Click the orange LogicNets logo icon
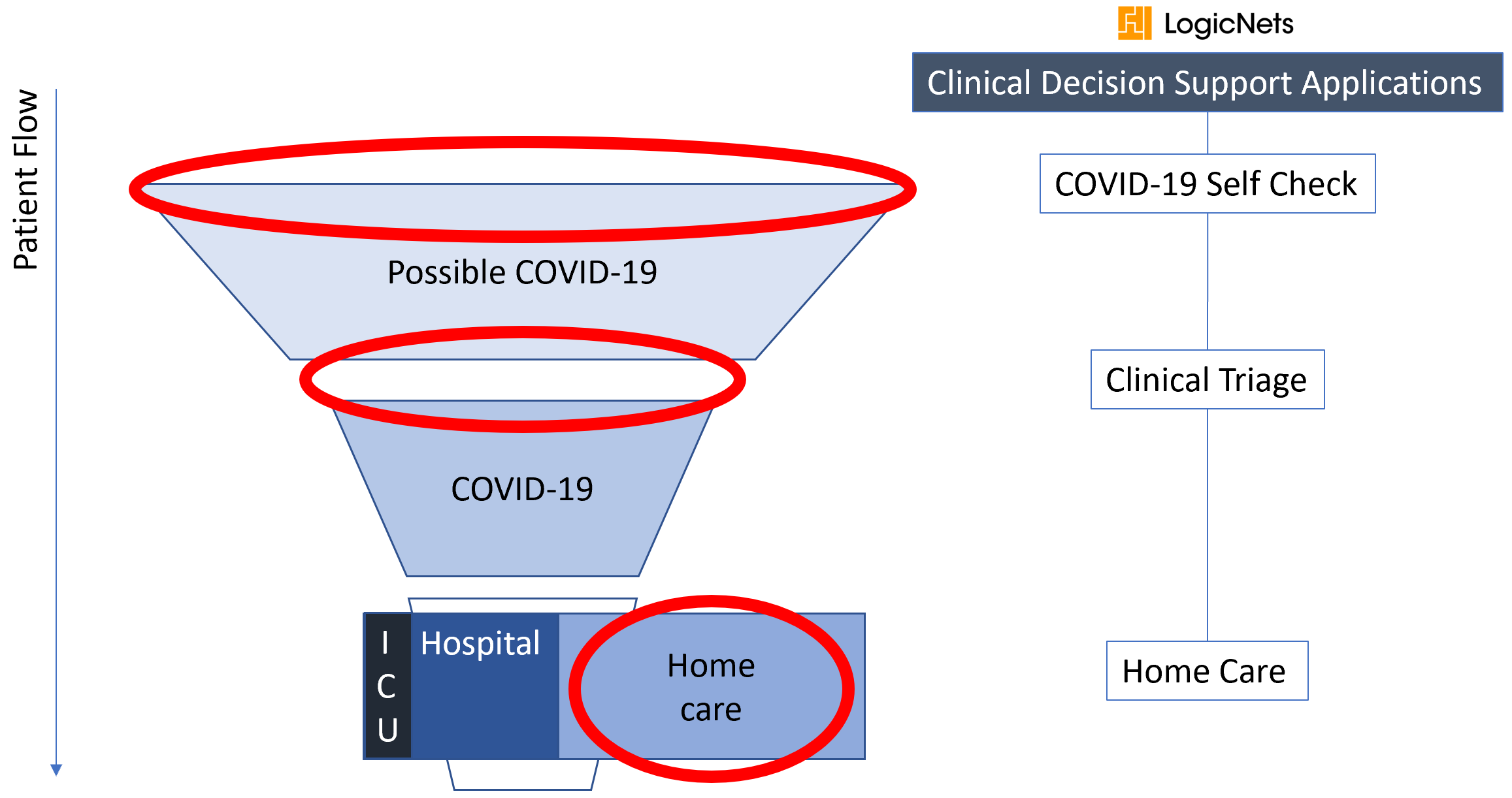This screenshot has height=798, width=1512. click(x=1134, y=23)
